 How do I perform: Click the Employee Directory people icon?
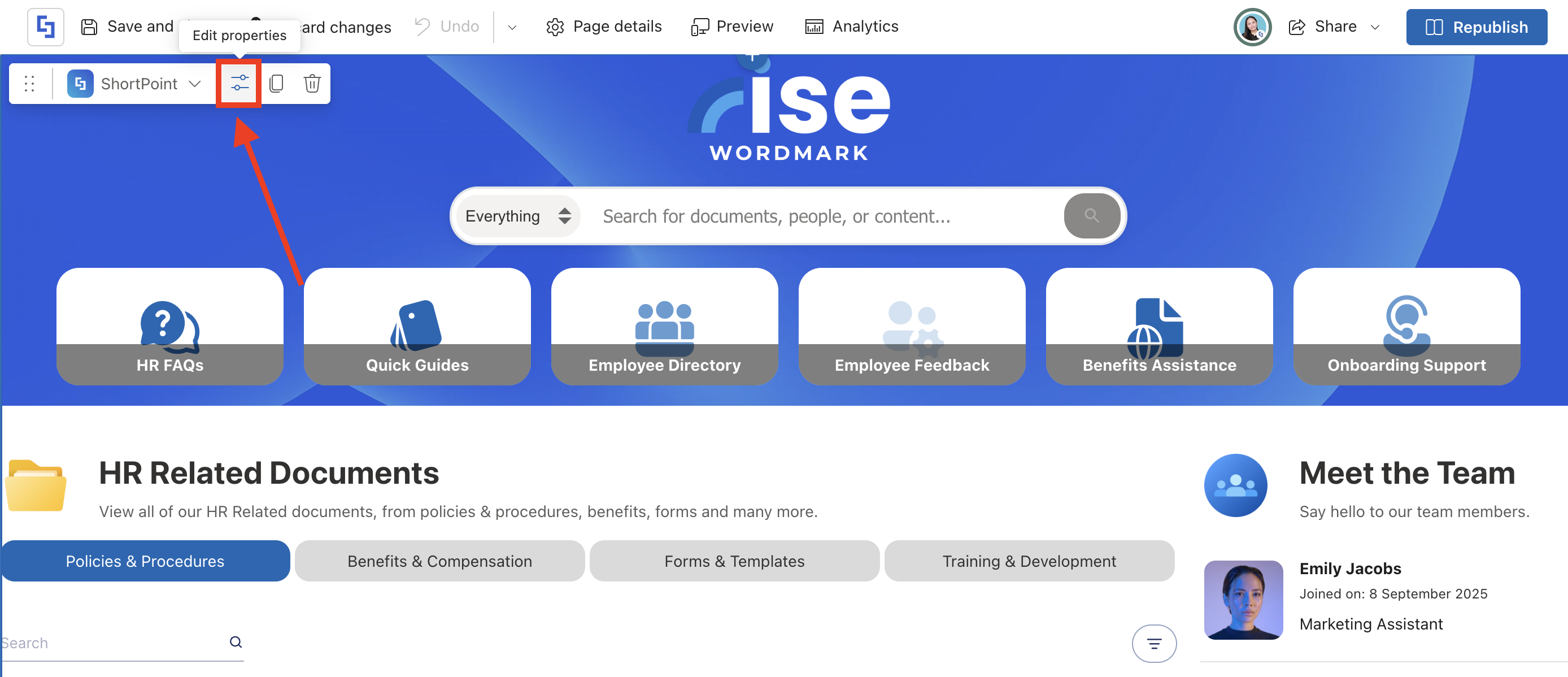664,328
